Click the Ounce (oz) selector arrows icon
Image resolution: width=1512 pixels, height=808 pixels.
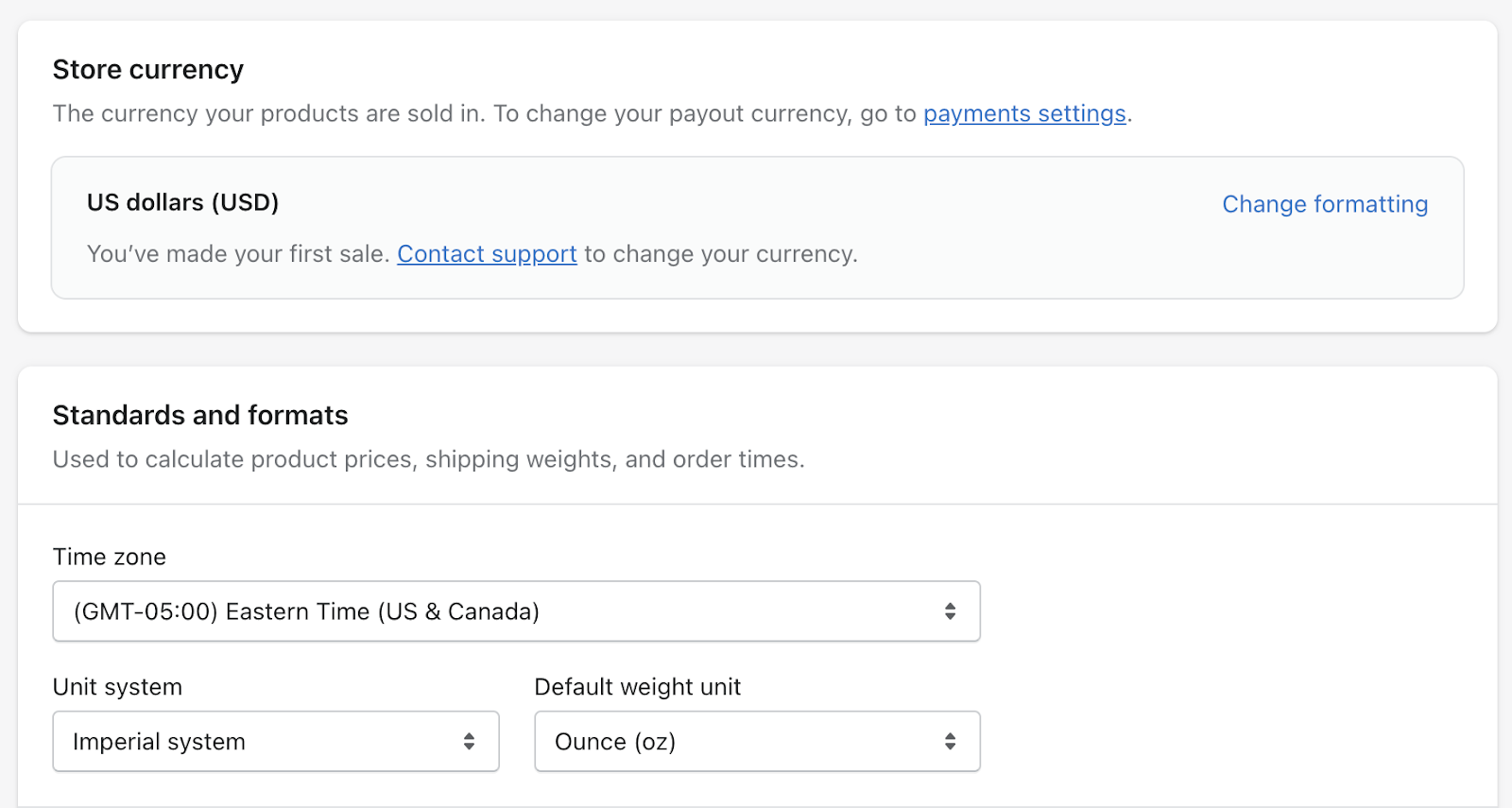[x=950, y=742]
